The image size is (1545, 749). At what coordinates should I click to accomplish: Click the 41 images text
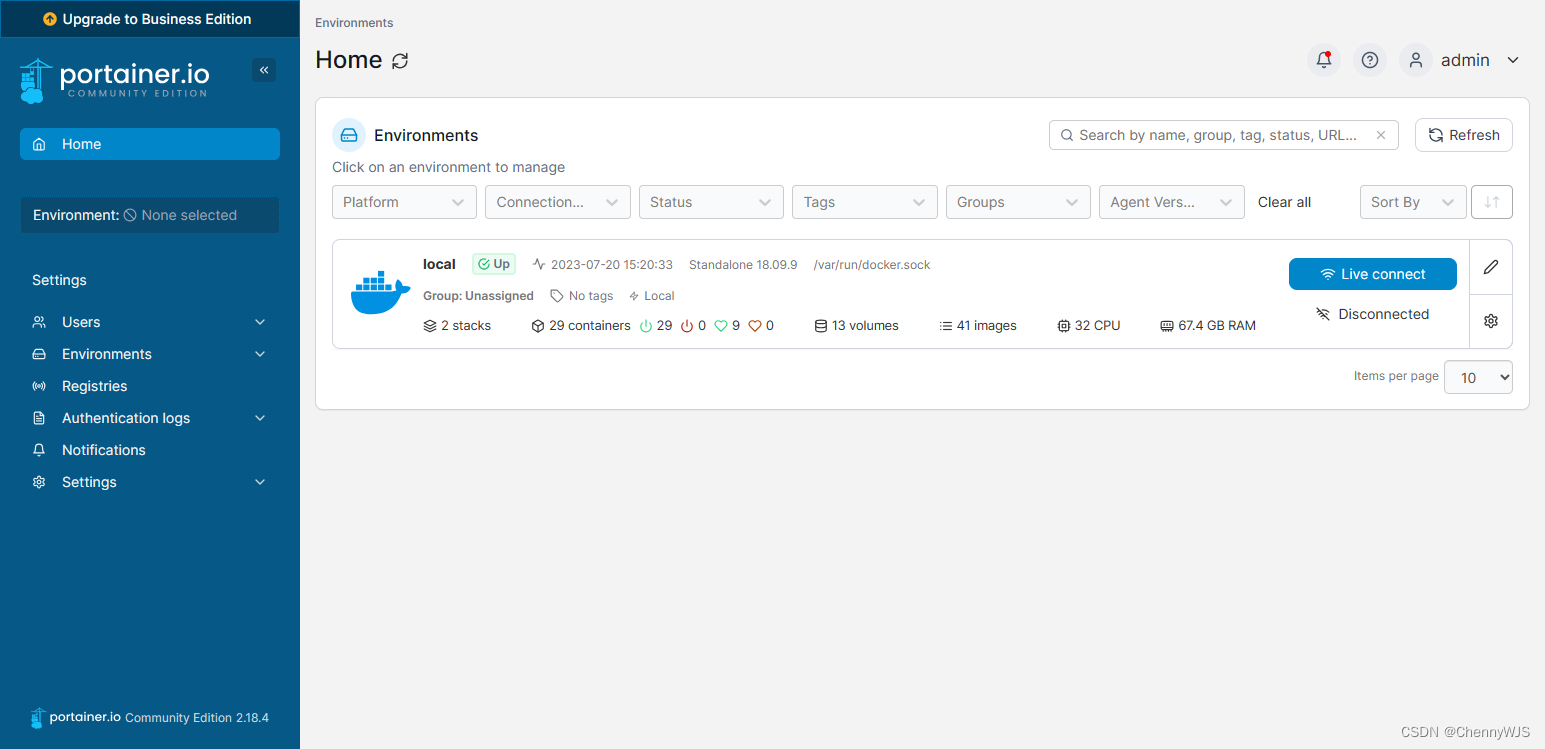pos(986,326)
